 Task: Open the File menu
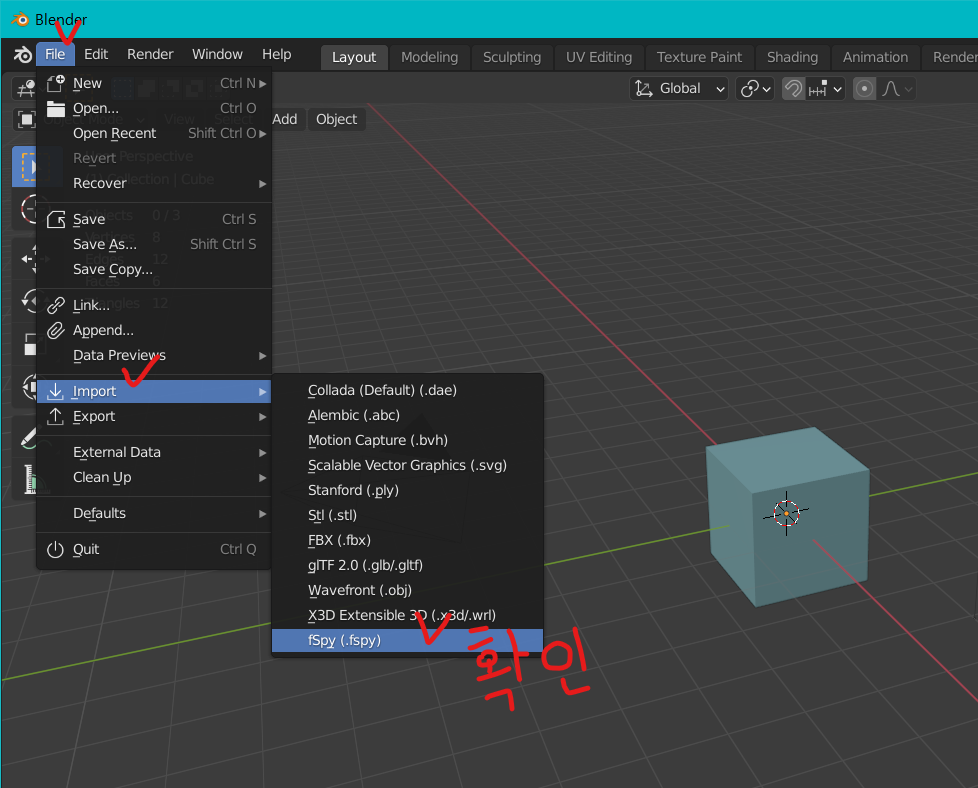(55, 54)
